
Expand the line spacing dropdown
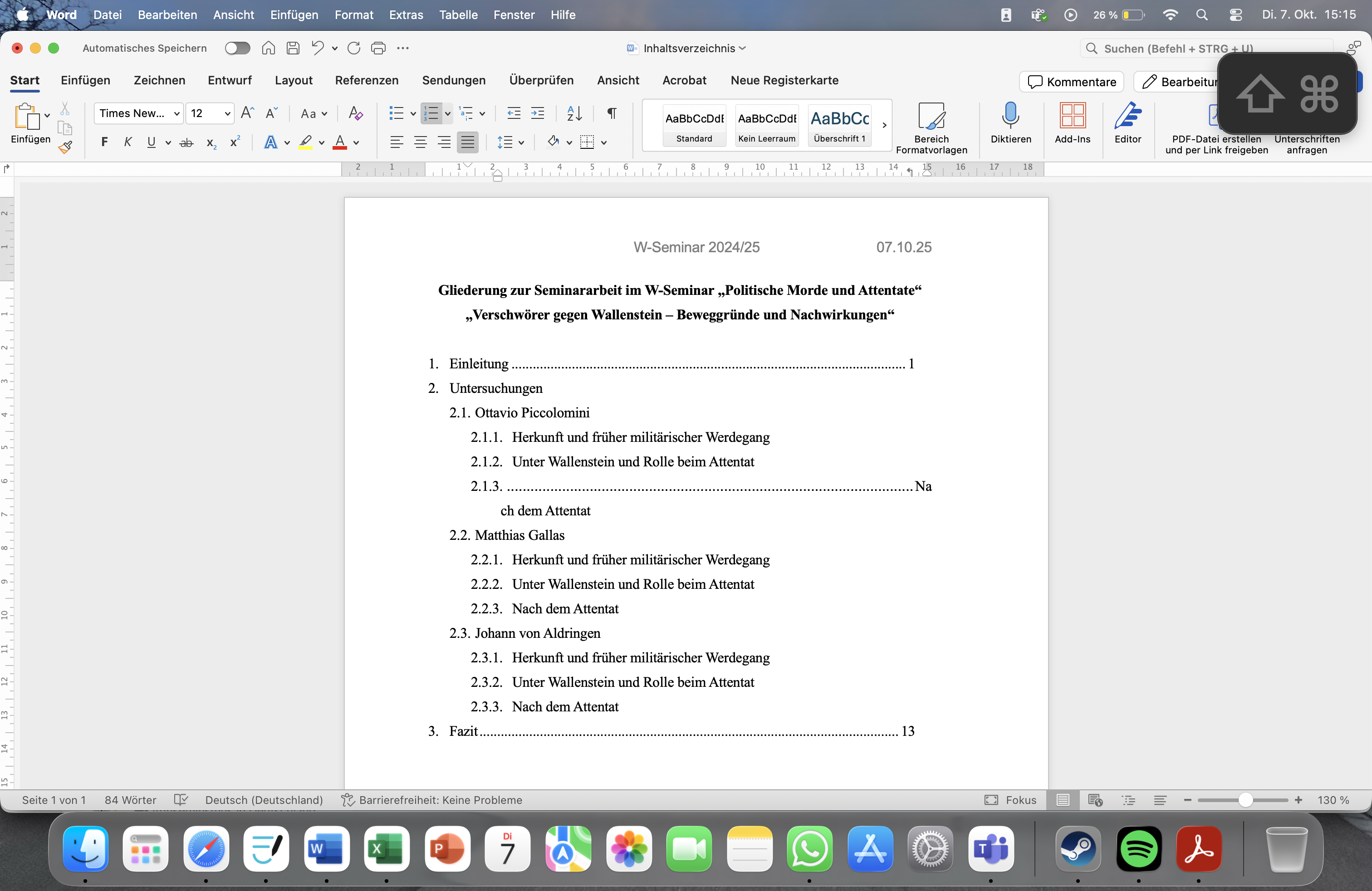point(520,142)
